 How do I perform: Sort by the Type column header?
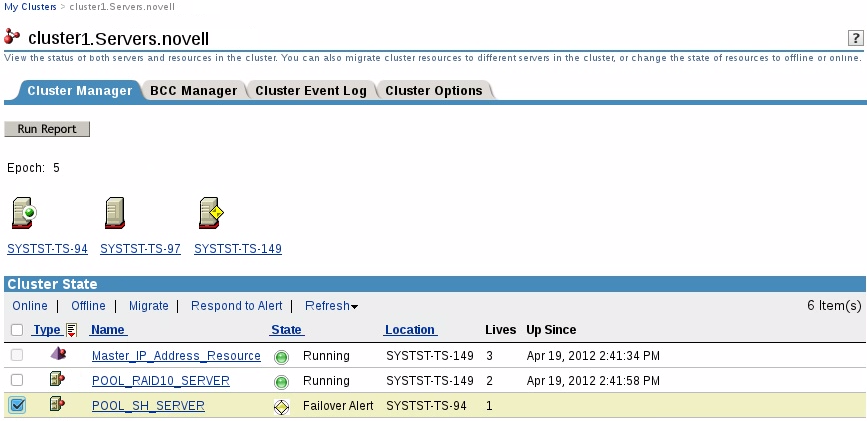47,330
